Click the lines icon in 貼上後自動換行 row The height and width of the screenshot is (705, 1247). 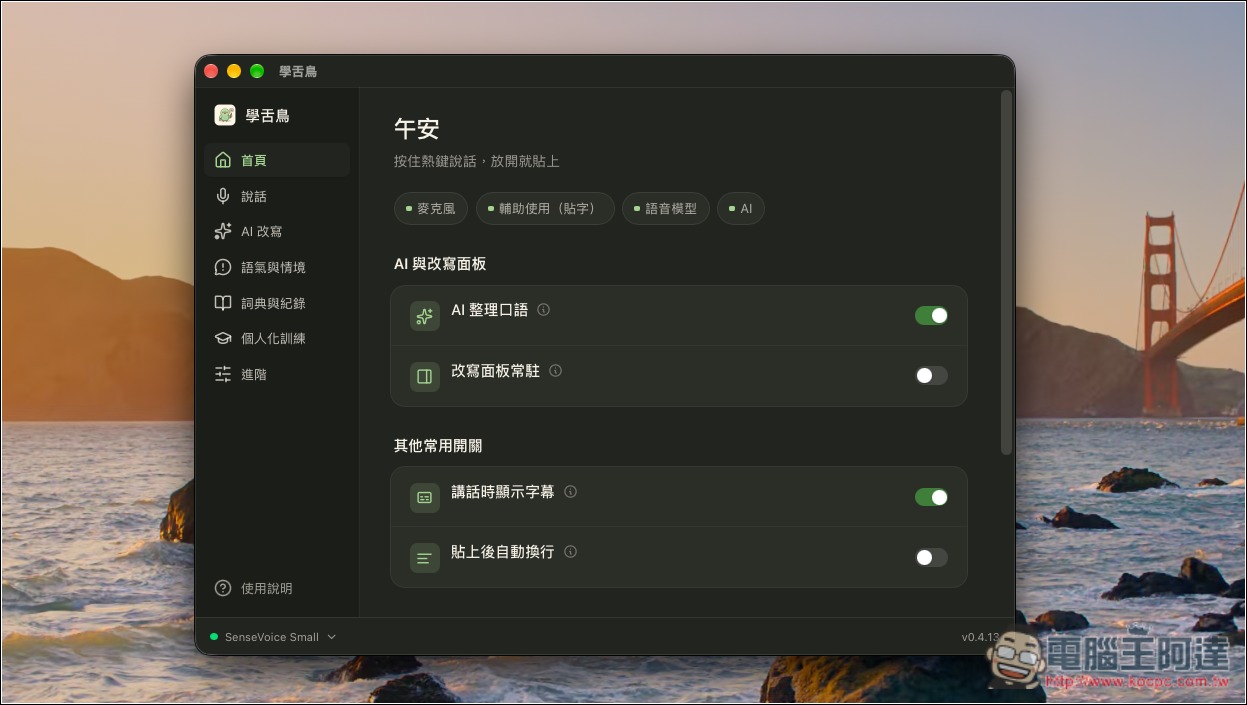click(425, 557)
